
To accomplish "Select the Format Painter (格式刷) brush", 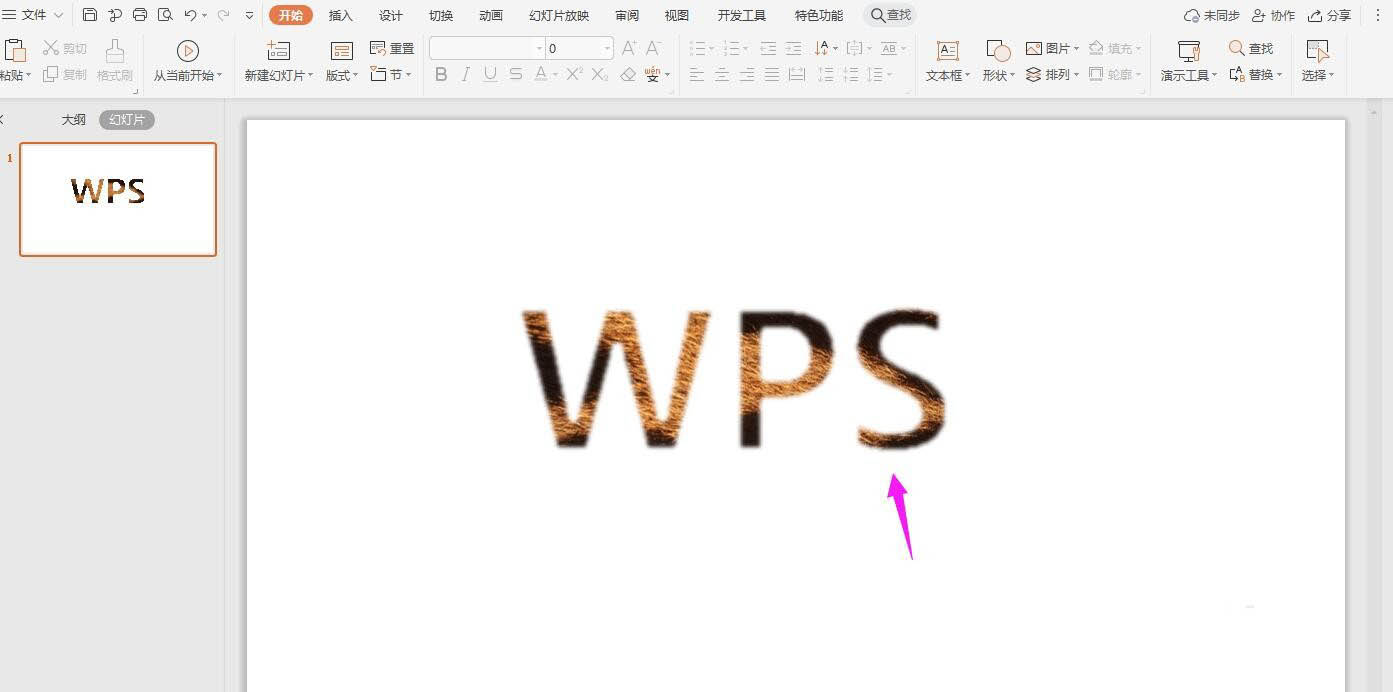I will point(115,51).
